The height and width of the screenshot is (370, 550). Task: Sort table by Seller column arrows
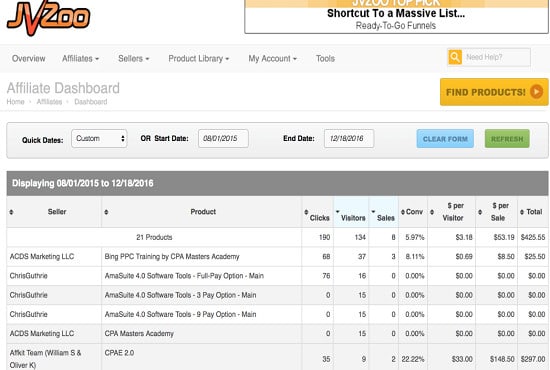11,212
